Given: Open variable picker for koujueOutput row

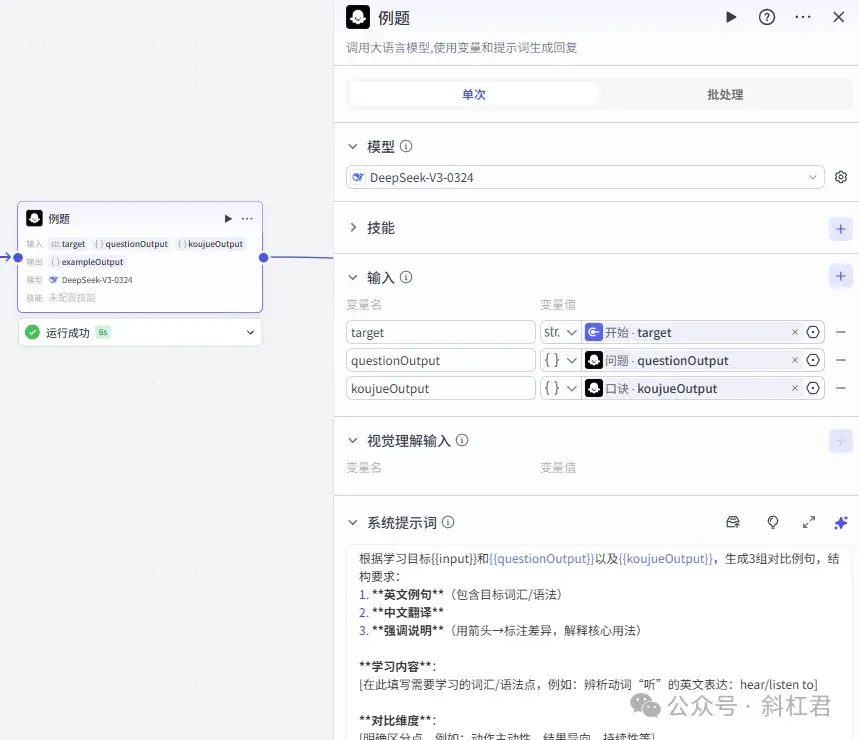Looking at the screenshot, I should [x=813, y=388].
